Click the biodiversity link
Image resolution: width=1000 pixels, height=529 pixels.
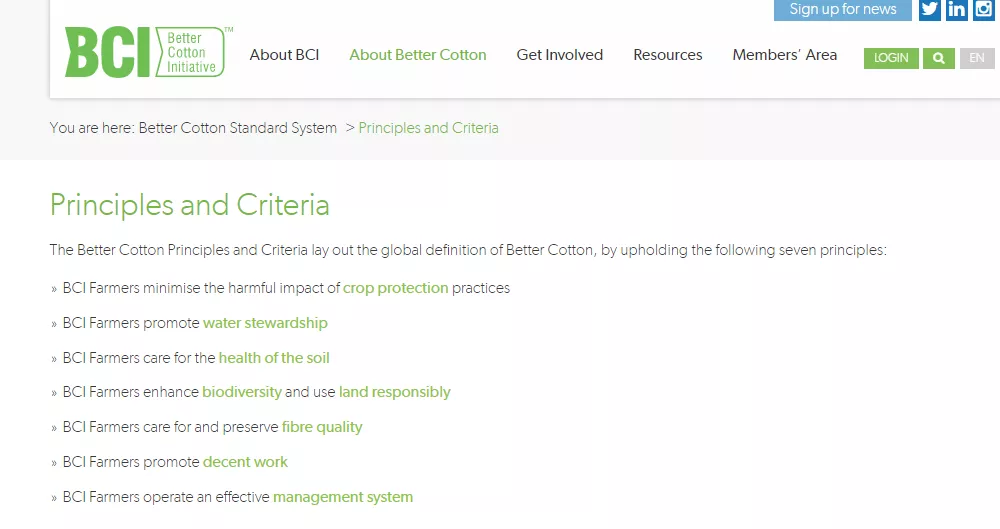coord(241,392)
